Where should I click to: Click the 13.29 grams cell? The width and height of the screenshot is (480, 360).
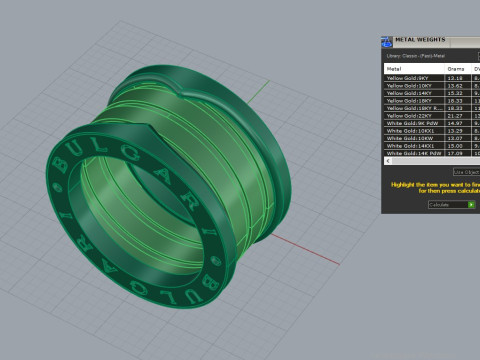[x=457, y=131]
